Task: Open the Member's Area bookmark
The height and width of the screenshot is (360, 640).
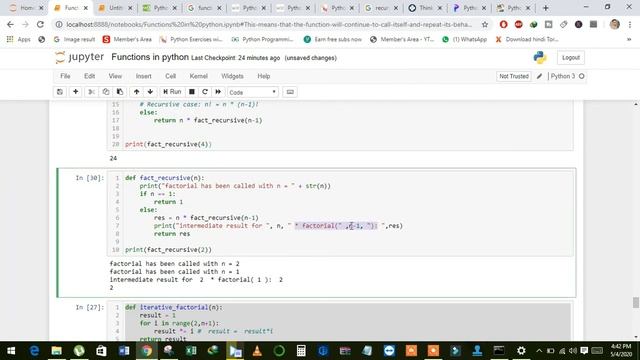Action: pos(127,40)
